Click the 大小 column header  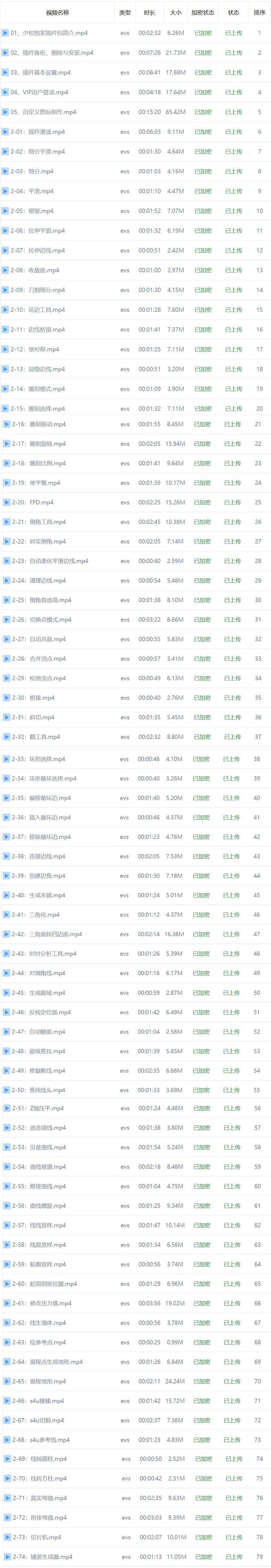176,12
